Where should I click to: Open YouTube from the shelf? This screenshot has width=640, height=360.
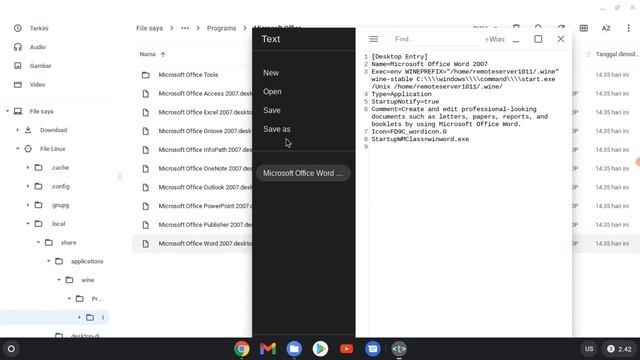[x=346, y=349]
